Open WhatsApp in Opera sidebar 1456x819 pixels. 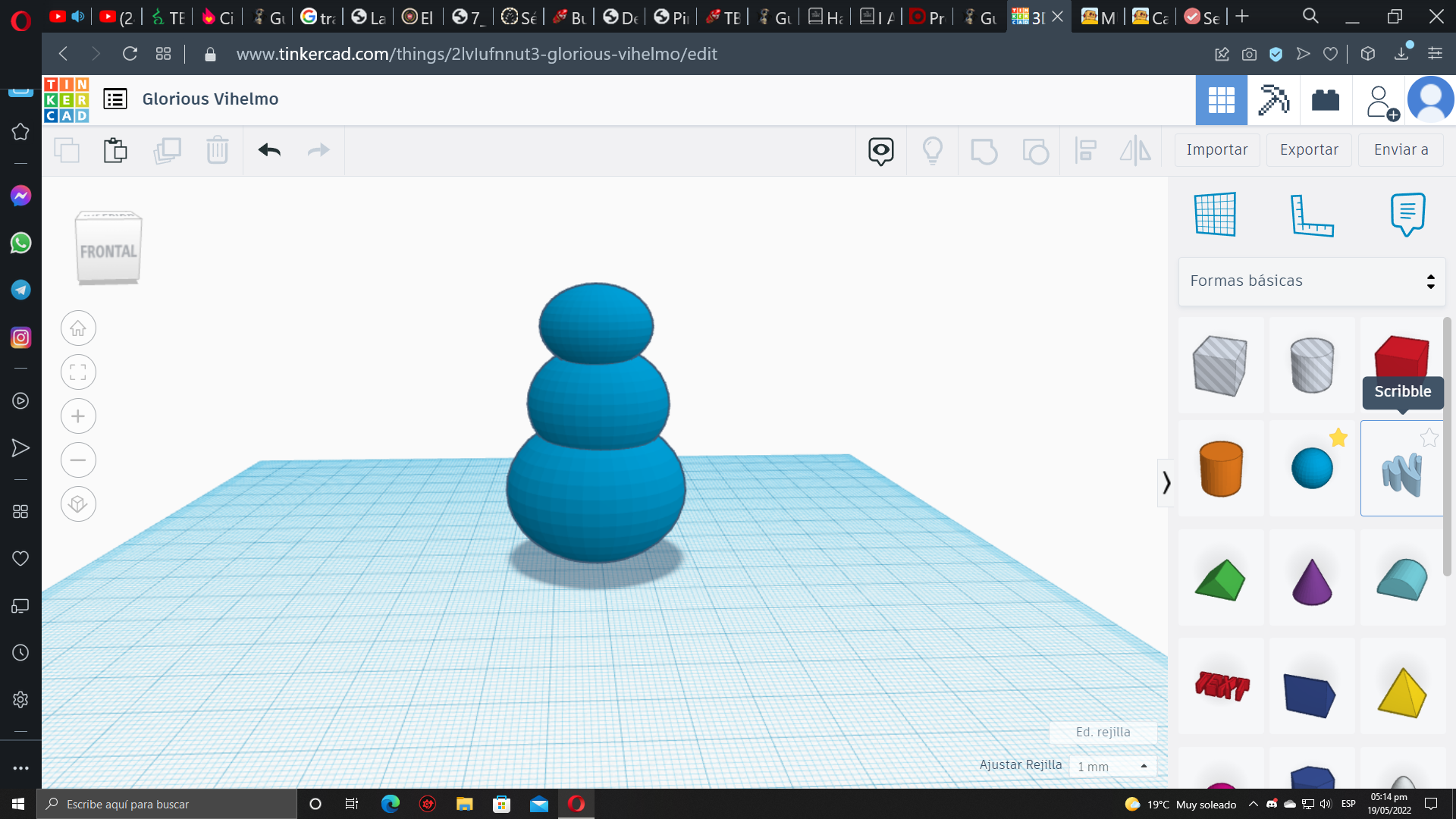click(20, 243)
